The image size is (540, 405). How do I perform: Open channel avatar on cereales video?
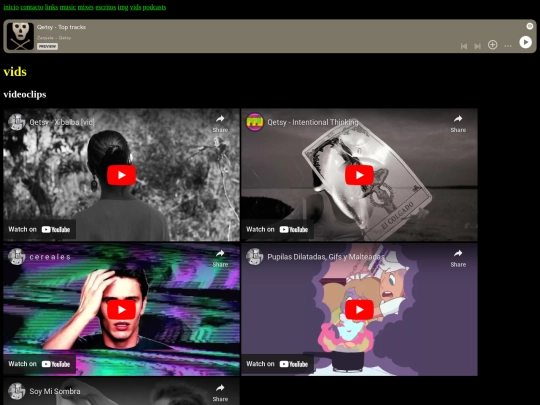(x=17, y=257)
